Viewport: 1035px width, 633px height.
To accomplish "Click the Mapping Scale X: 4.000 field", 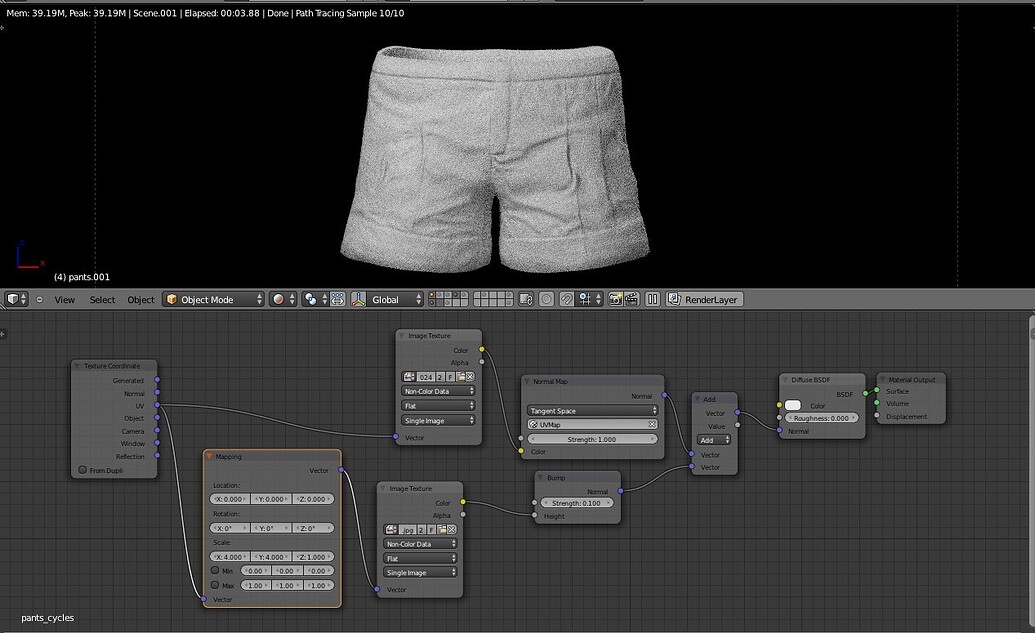I will (x=230, y=556).
